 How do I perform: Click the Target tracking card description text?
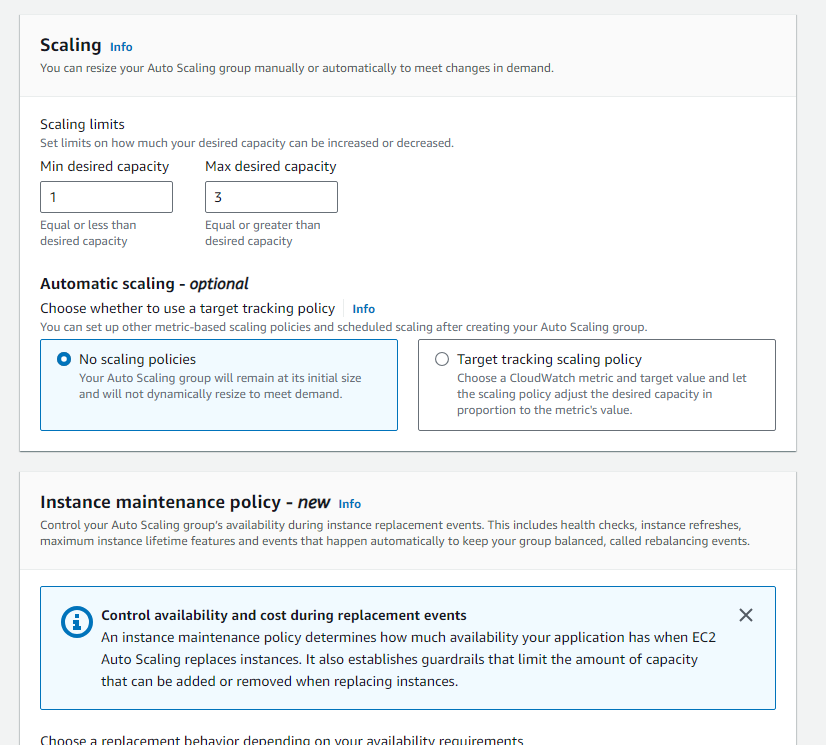601,394
